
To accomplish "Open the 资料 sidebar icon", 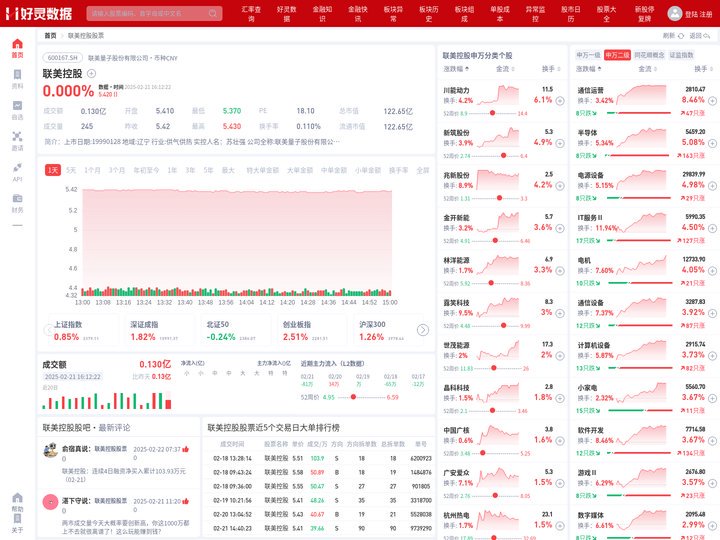I will [17, 79].
